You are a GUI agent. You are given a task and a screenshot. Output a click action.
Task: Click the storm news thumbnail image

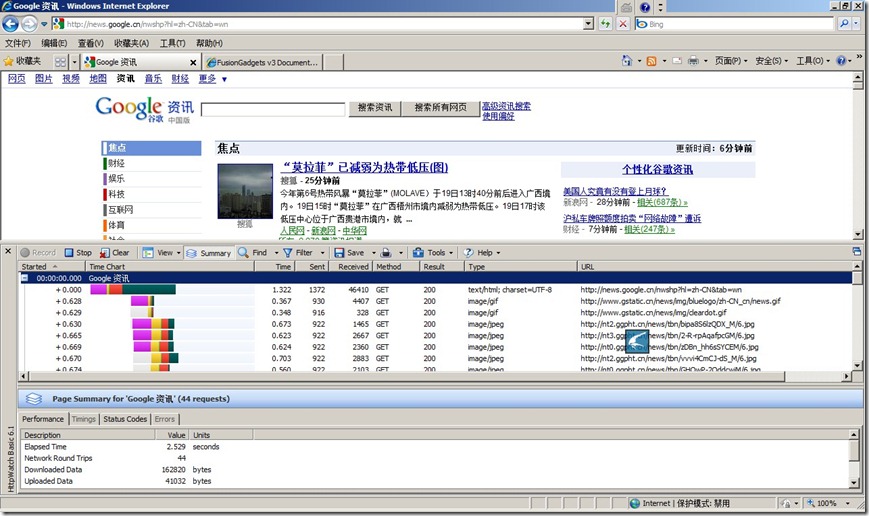[245, 191]
